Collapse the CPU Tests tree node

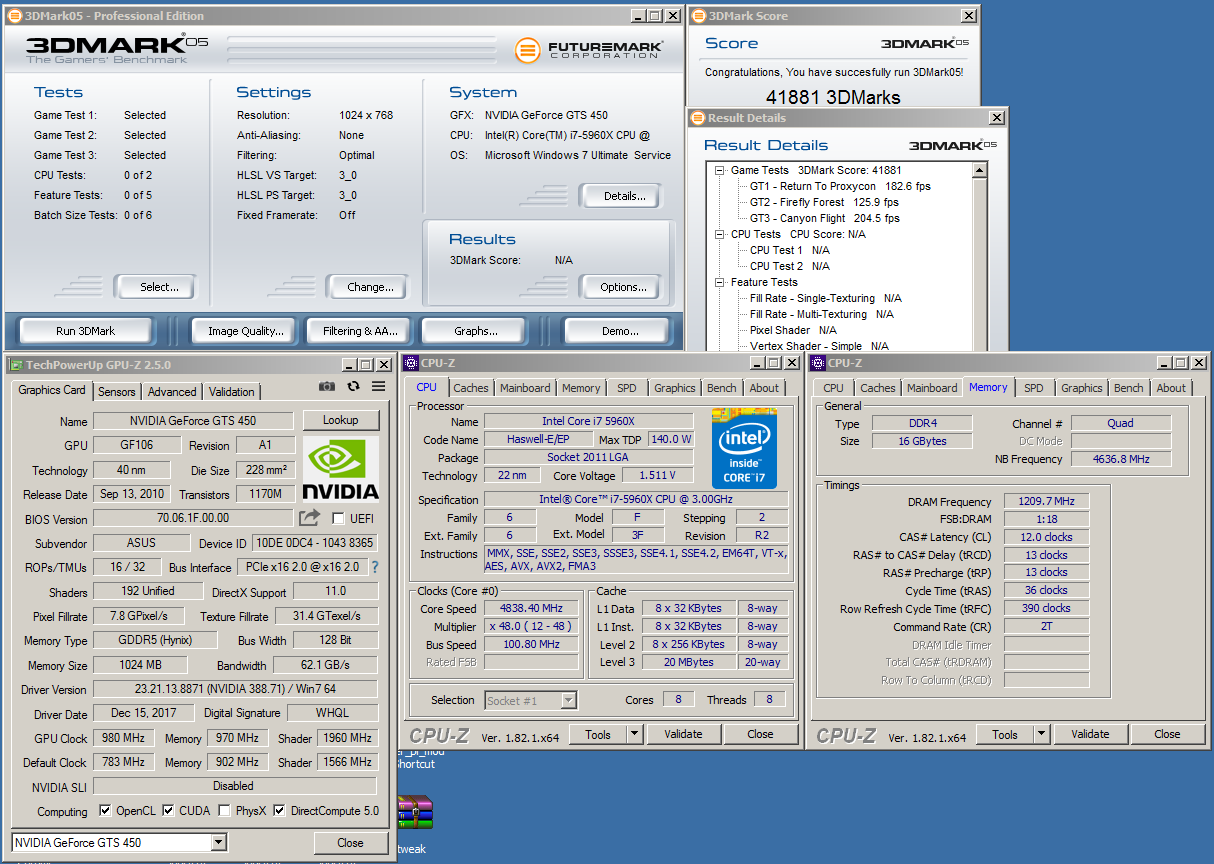[720, 234]
